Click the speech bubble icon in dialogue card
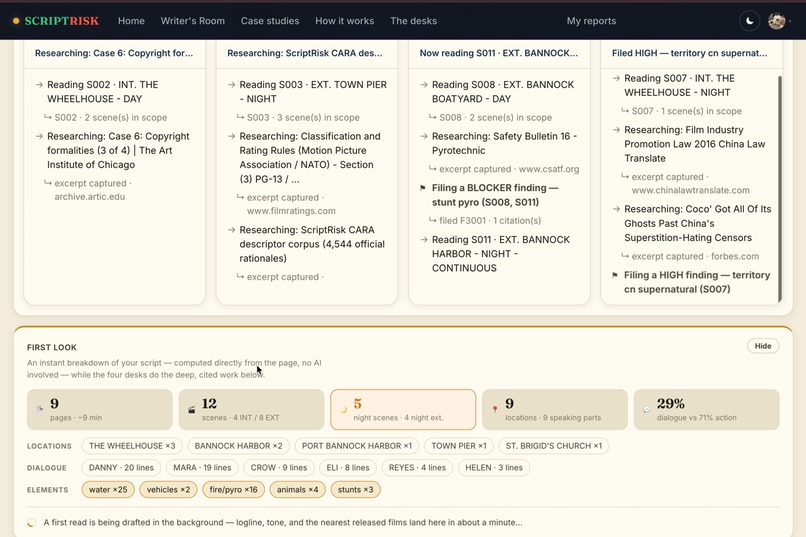The height and width of the screenshot is (537, 806). (x=647, y=410)
